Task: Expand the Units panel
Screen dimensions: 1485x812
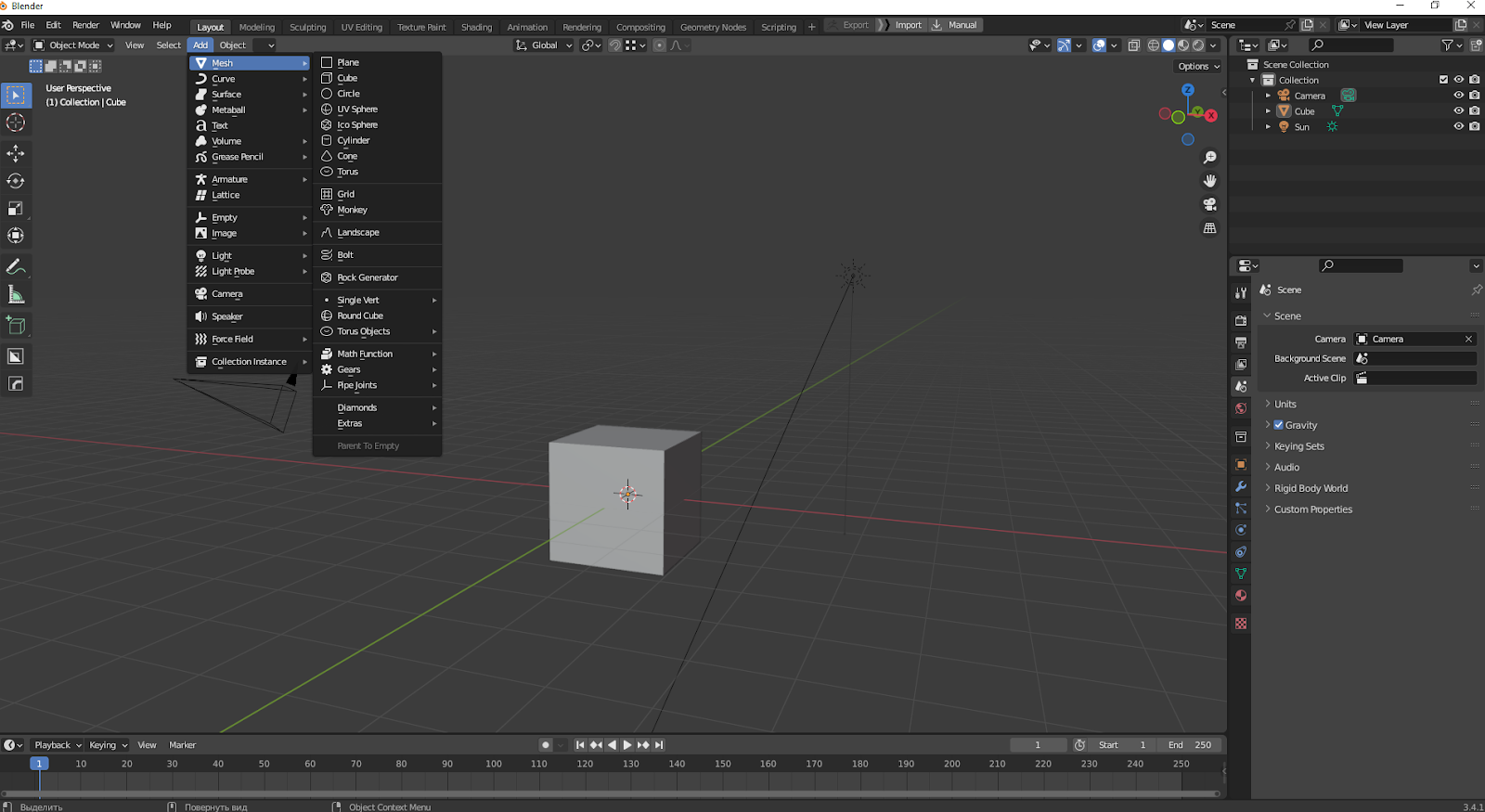Action: coord(1285,405)
